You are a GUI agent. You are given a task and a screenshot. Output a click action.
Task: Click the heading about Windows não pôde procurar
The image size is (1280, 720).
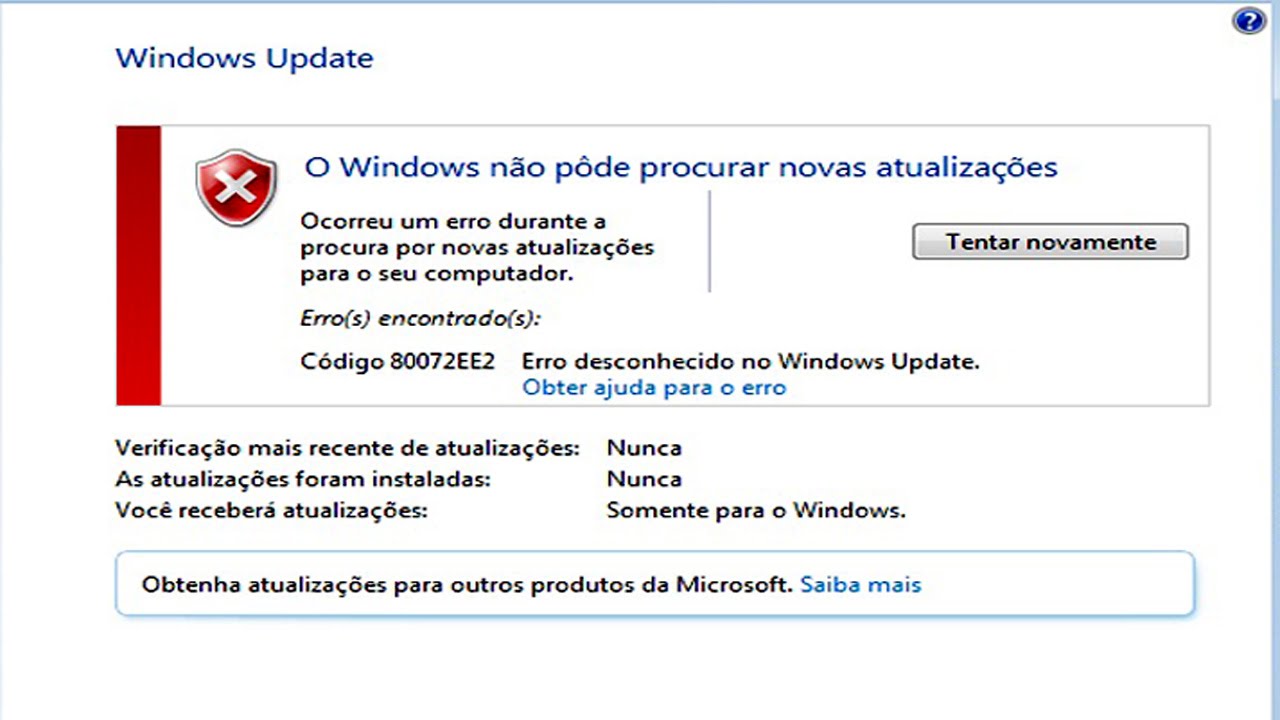tap(680, 167)
